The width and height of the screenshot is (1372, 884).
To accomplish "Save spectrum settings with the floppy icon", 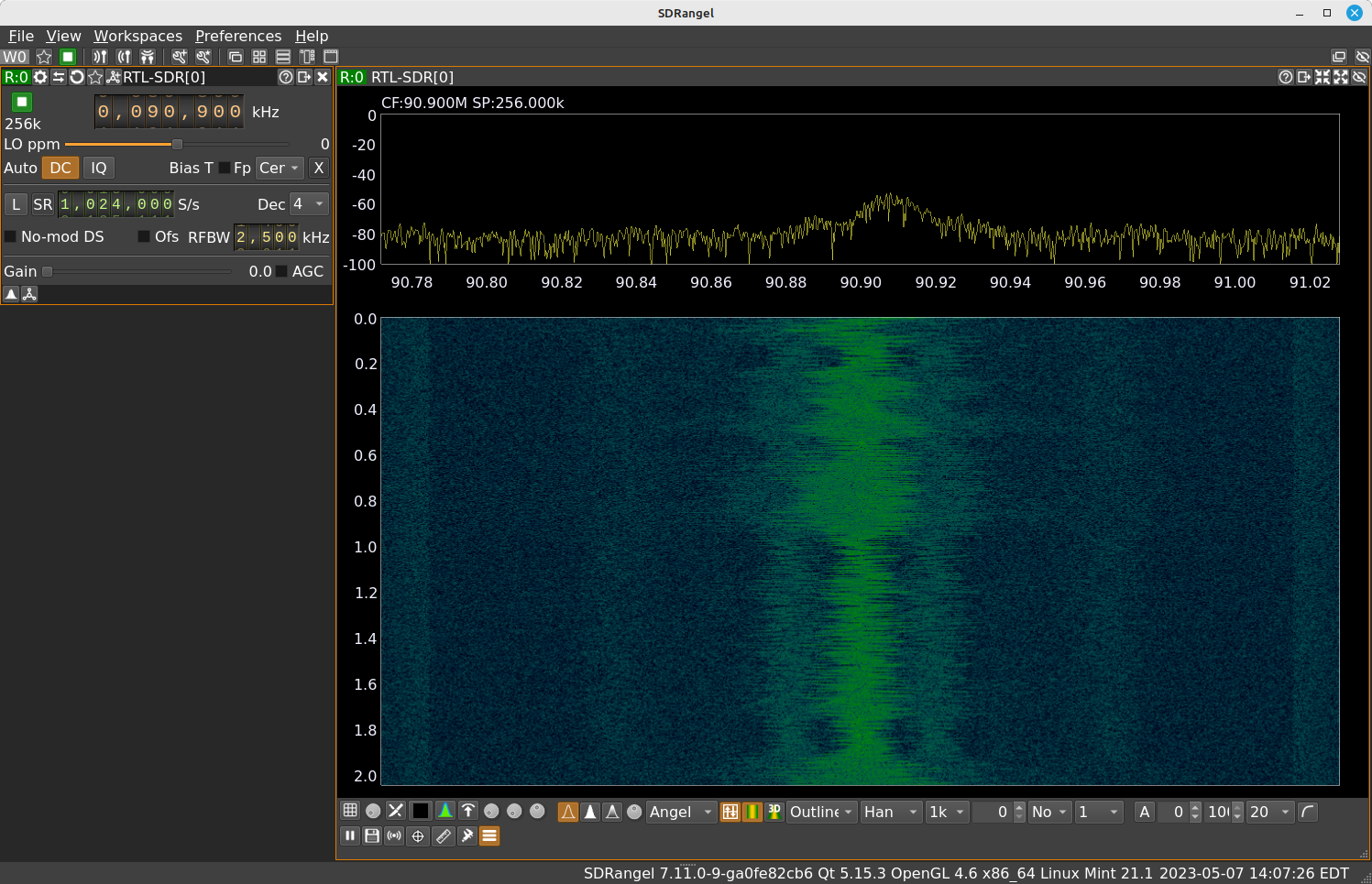I will 372,835.
